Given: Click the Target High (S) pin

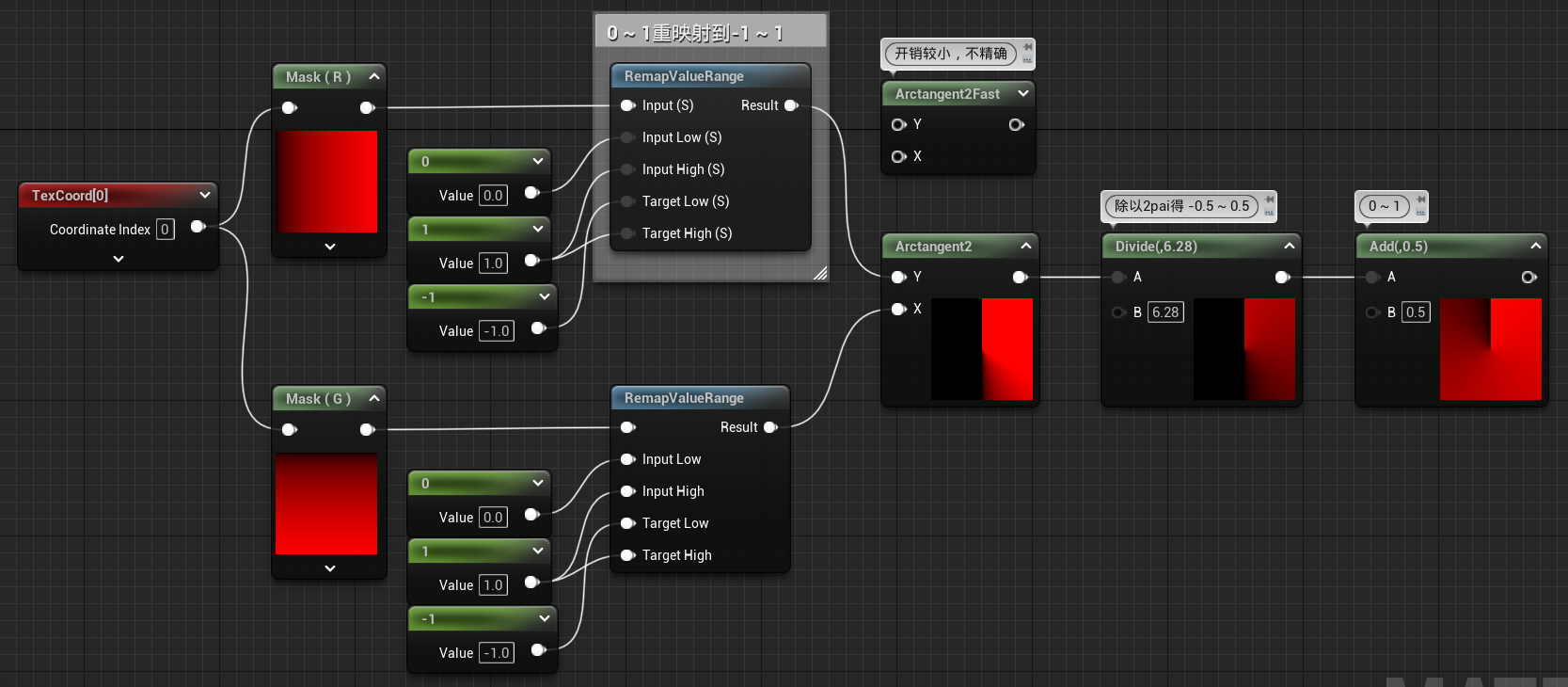Looking at the screenshot, I should point(628,233).
